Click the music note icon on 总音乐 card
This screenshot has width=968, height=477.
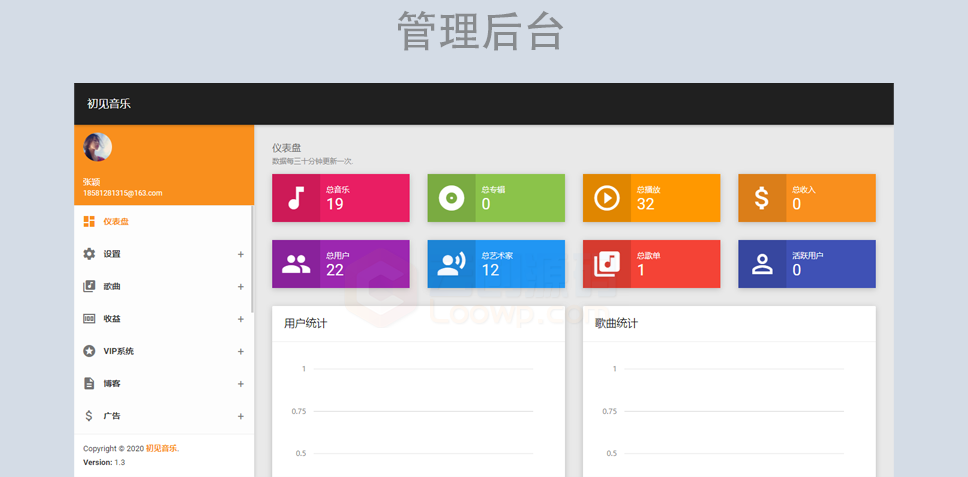(296, 198)
